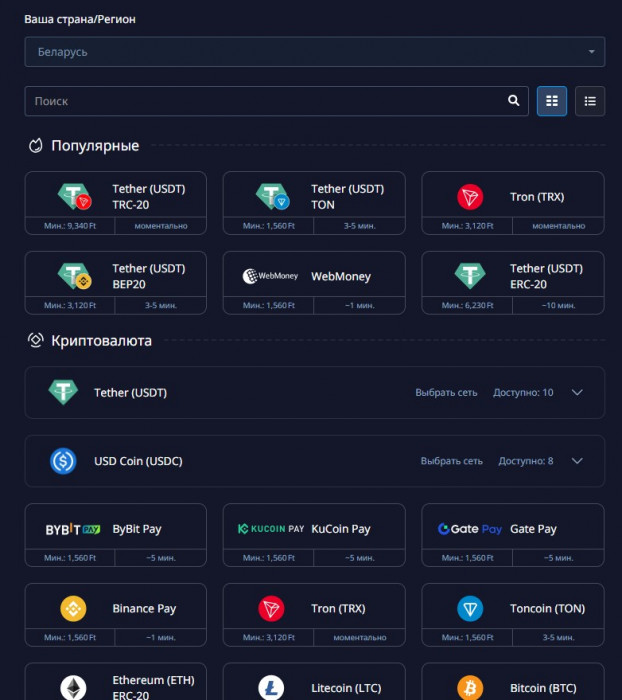The image size is (622, 700).
Task: Click Toncoin (TON) label text
Action: click(547, 608)
